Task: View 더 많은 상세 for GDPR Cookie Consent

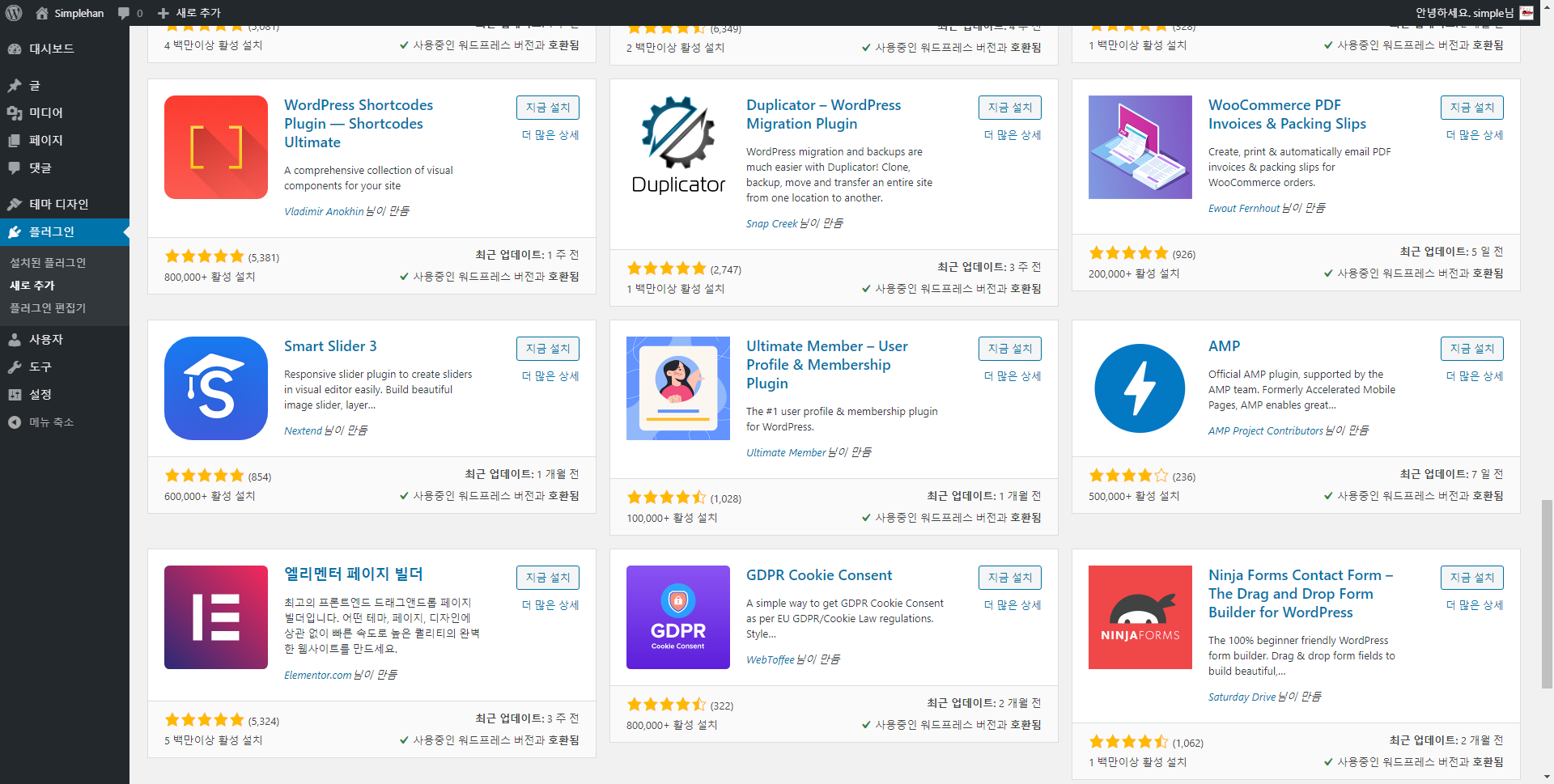Action: [1013, 605]
